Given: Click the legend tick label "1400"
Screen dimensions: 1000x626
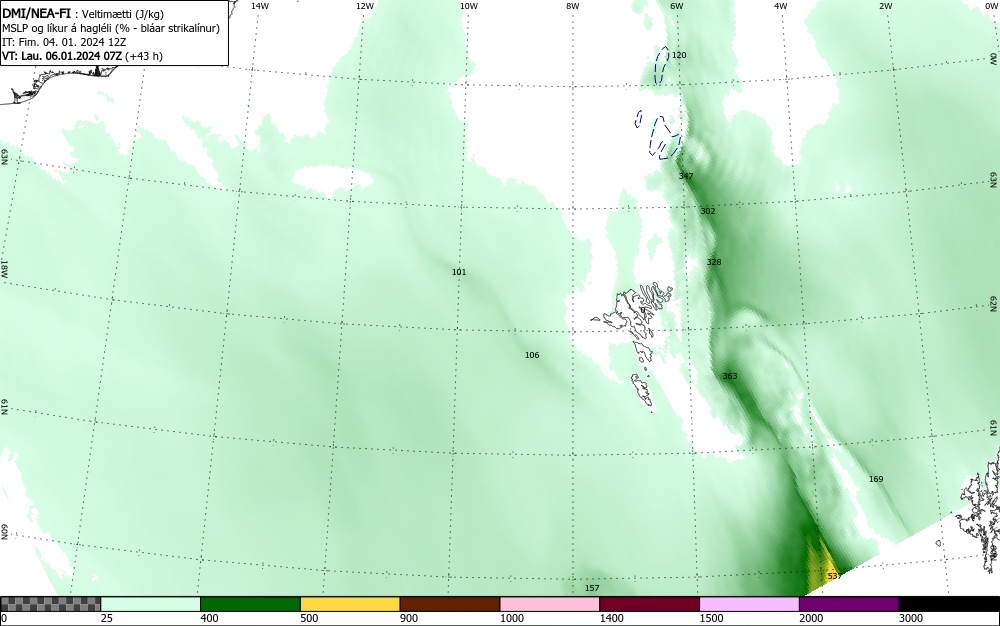Looking at the screenshot, I should click(x=612, y=618).
